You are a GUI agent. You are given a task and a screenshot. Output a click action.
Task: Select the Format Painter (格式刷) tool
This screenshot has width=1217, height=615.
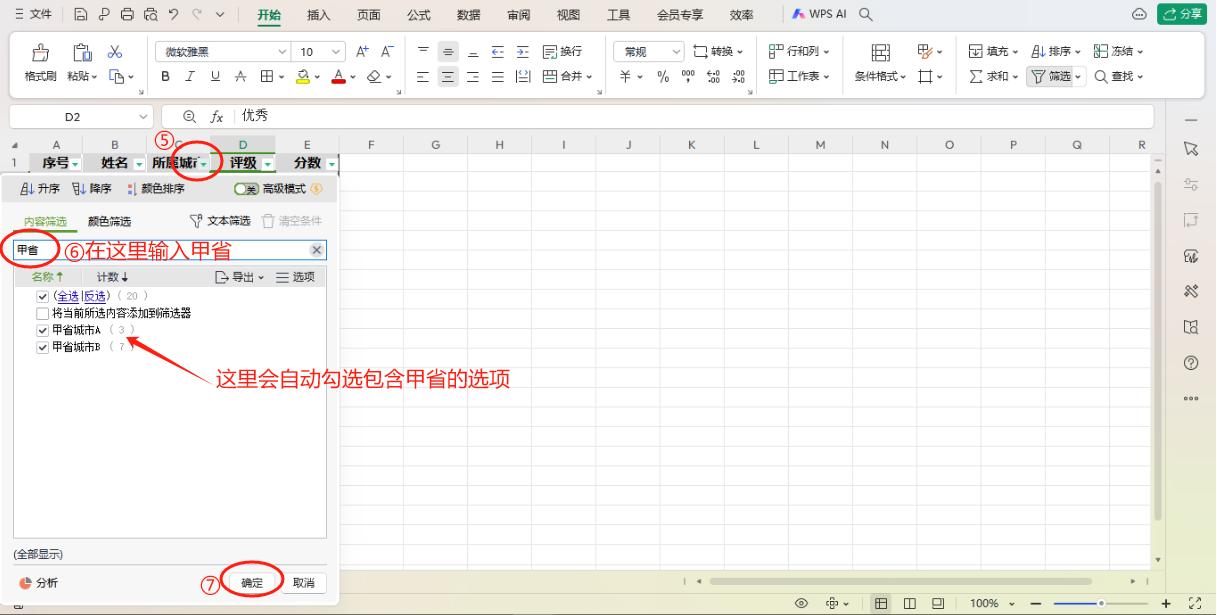[41, 64]
